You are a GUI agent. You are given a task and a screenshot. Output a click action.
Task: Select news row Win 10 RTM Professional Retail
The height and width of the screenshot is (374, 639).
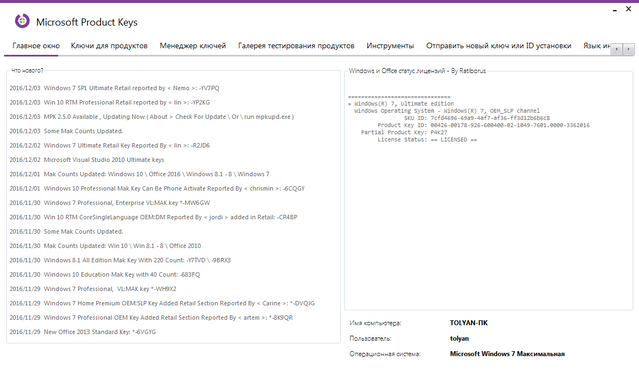coord(110,102)
